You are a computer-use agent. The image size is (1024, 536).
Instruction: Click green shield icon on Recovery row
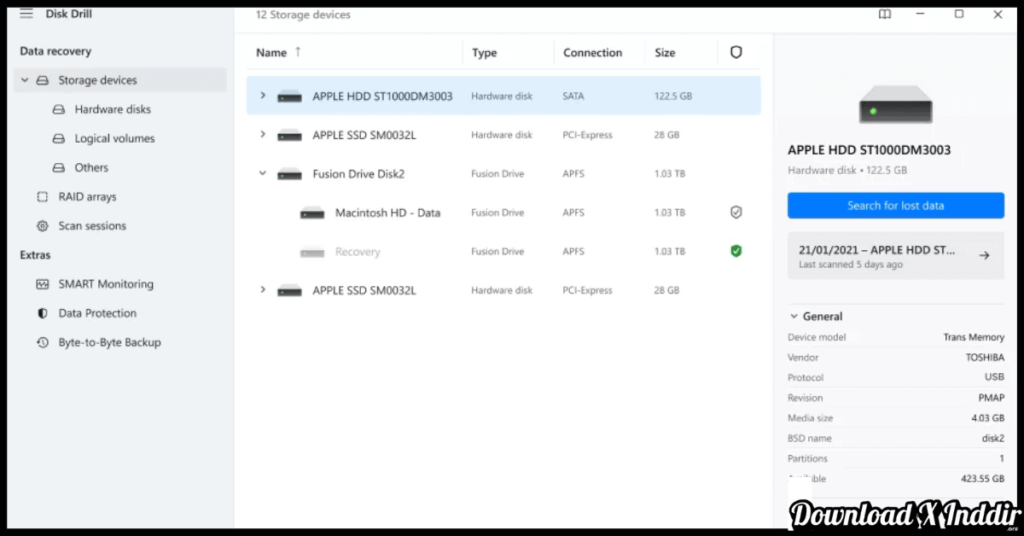point(736,251)
